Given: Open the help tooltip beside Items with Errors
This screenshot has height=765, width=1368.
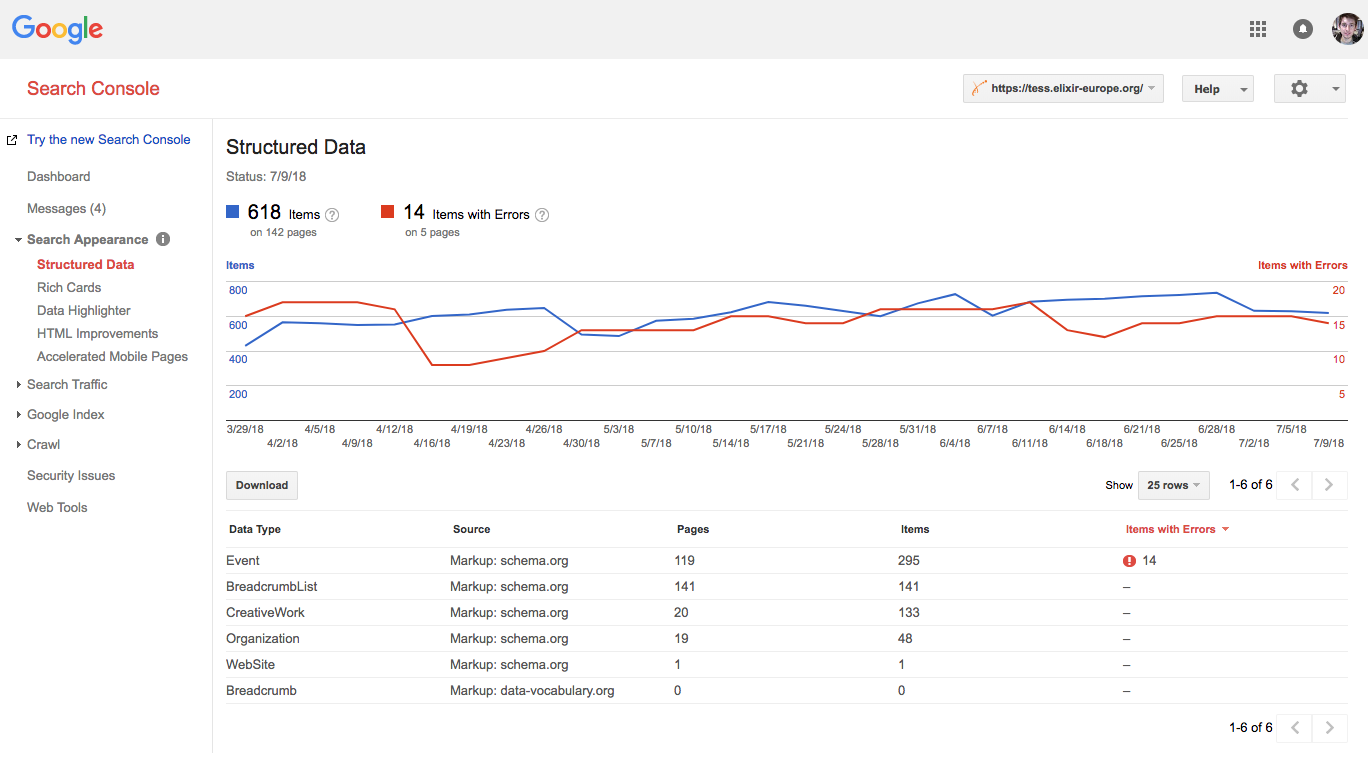Looking at the screenshot, I should click(x=541, y=214).
